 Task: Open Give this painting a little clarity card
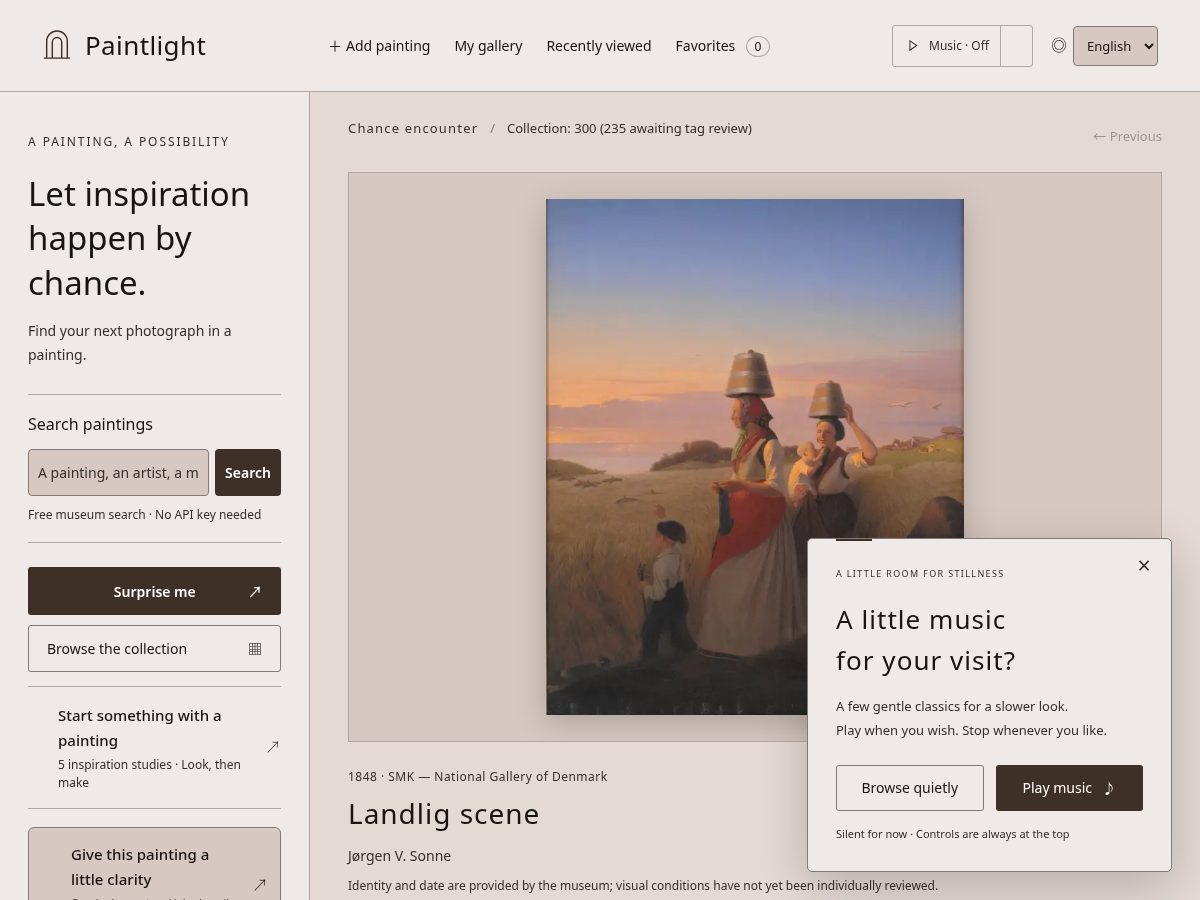coord(154,864)
